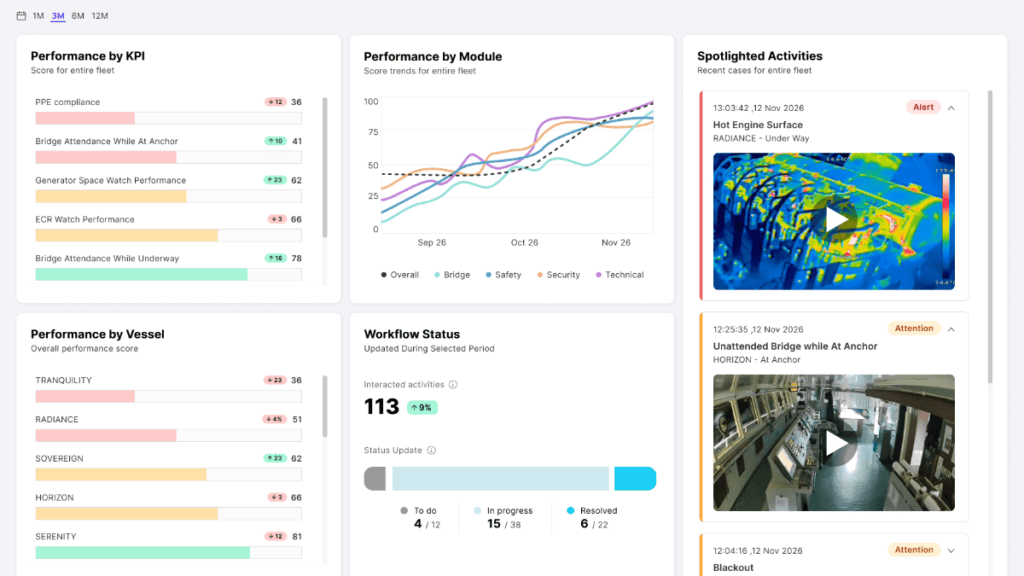This screenshot has height=576, width=1024.
Task: Toggle Security series in chart legend
Action: click(x=558, y=275)
